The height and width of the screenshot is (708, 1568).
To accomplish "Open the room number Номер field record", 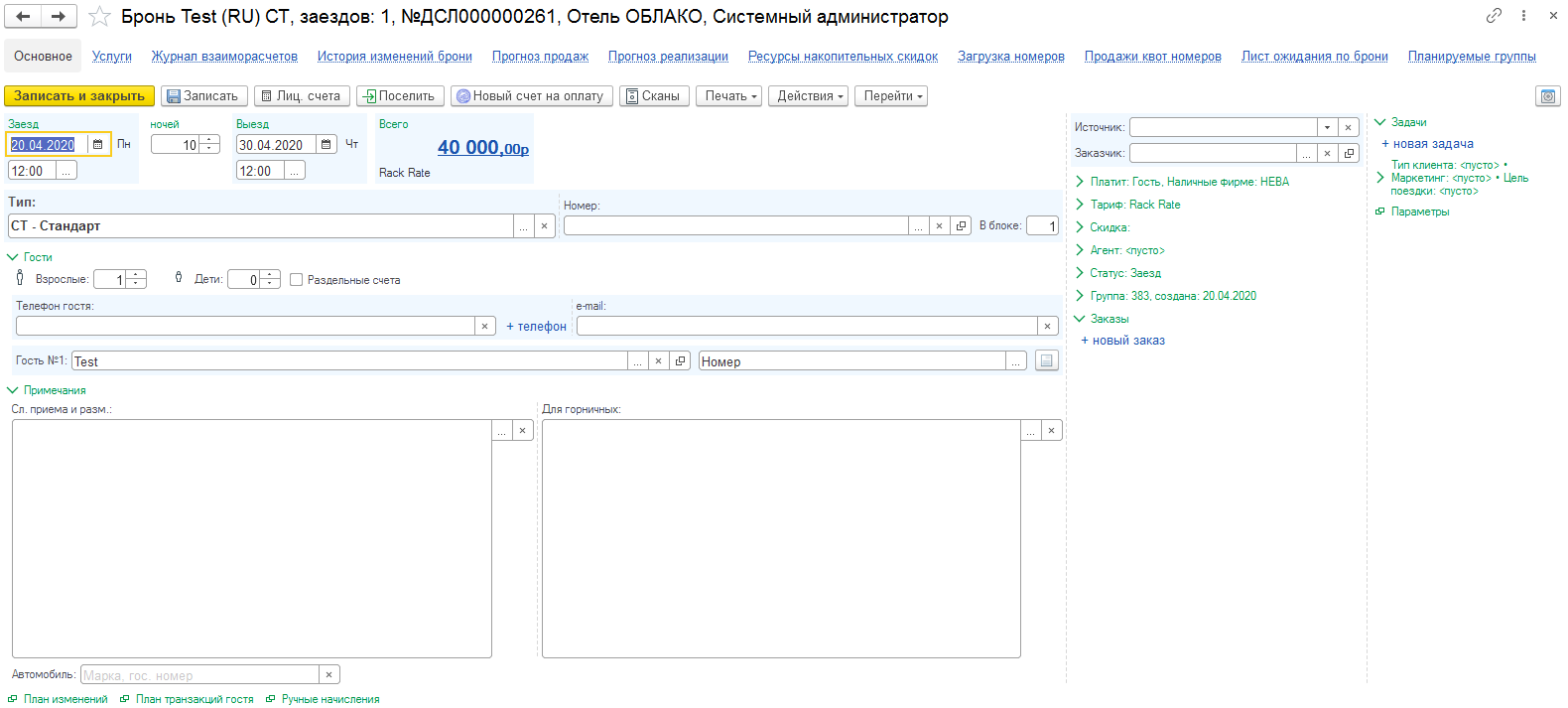I will [961, 226].
